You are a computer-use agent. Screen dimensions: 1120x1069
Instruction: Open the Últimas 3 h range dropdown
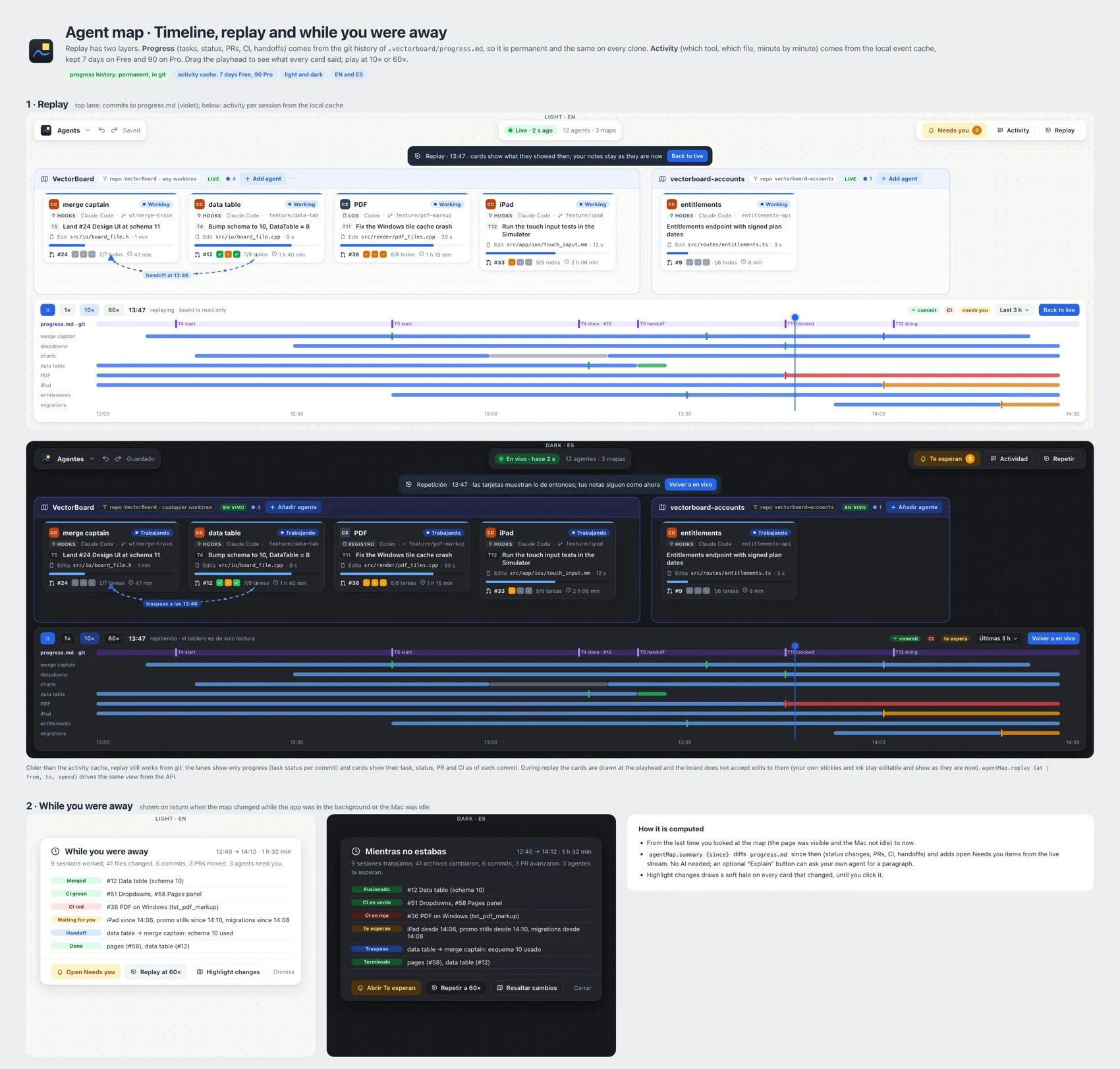click(999, 639)
